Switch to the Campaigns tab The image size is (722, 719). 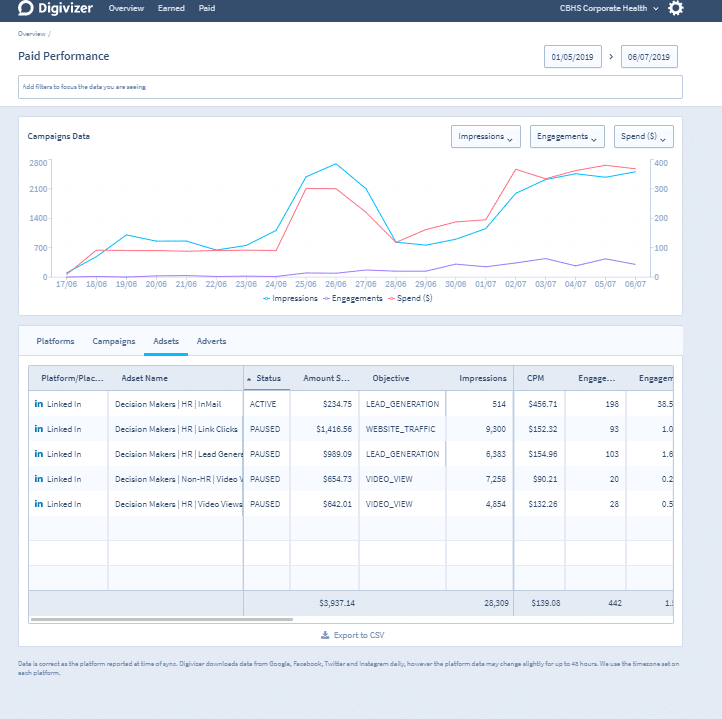pos(114,341)
